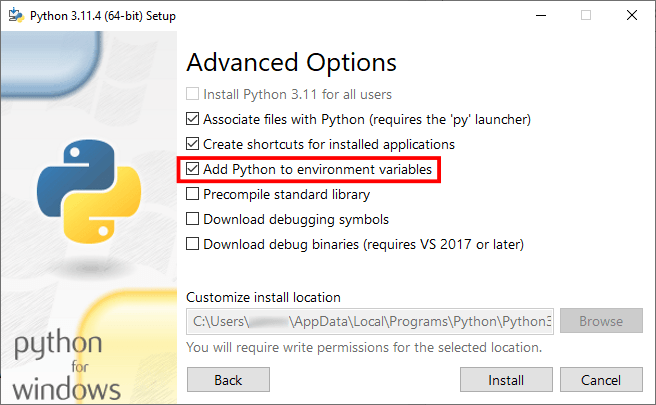Go Back to the previous setup page

(x=228, y=380)
